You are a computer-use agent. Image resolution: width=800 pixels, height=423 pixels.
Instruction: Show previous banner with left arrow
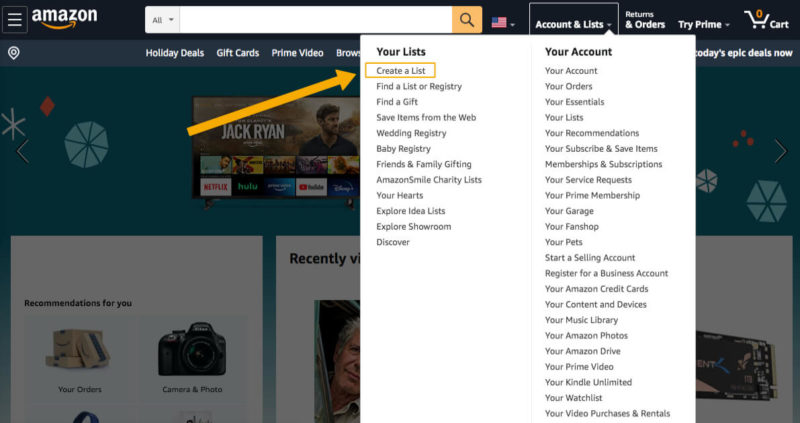pyautogui.click(x=22, y=151)
